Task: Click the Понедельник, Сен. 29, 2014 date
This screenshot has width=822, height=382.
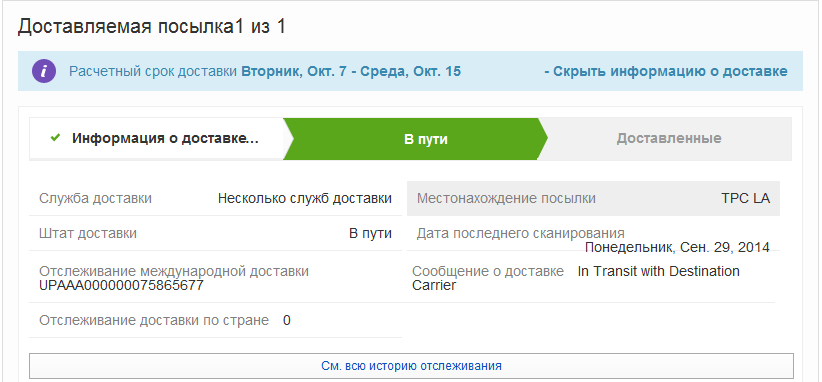Action: [x=677, y=247]
